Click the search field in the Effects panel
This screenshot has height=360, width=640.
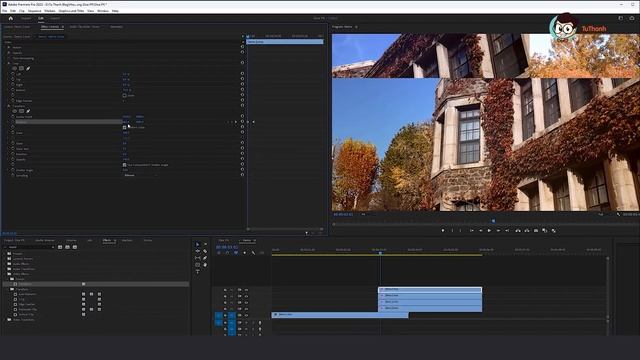click(x=29, y=247)
